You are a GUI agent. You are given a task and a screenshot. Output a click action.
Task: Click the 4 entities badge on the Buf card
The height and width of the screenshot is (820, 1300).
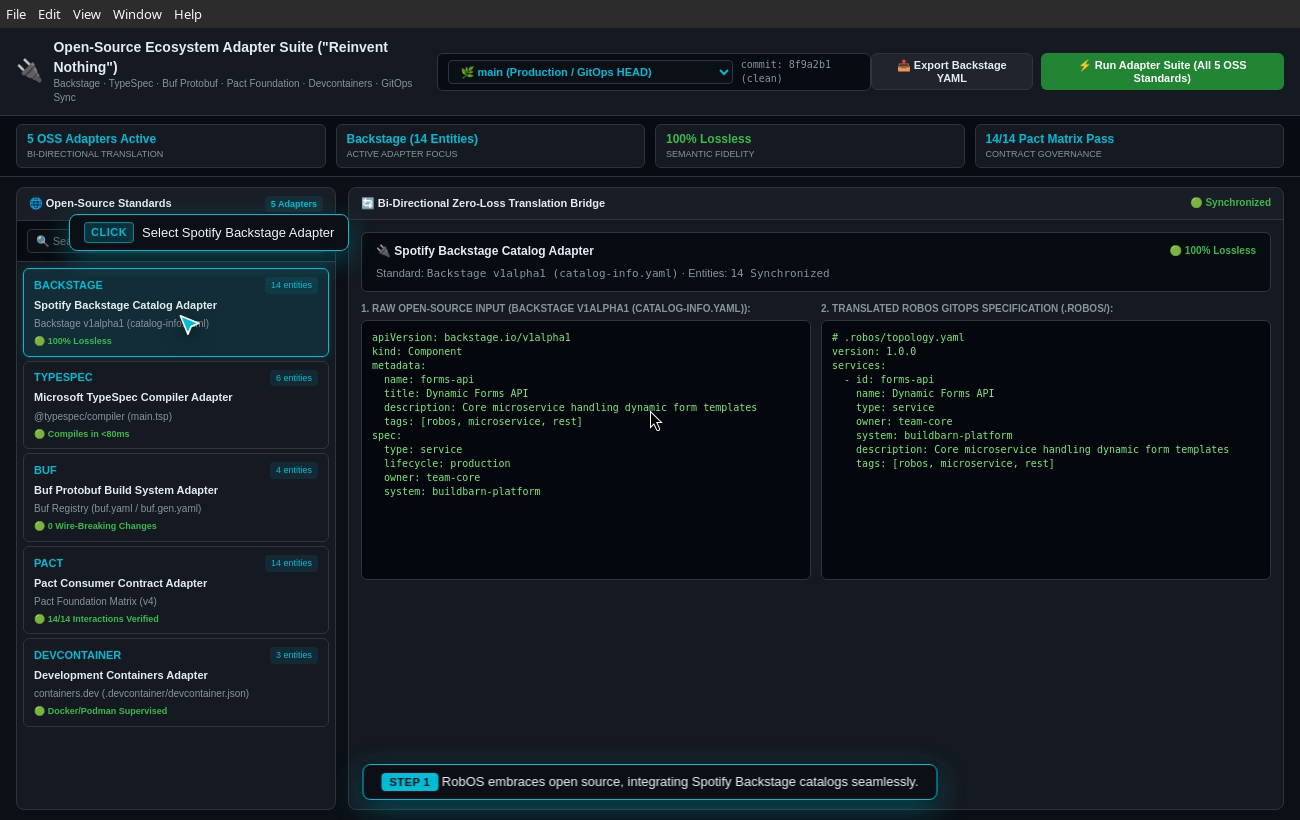pyautogui.click(x=294, y=470)
